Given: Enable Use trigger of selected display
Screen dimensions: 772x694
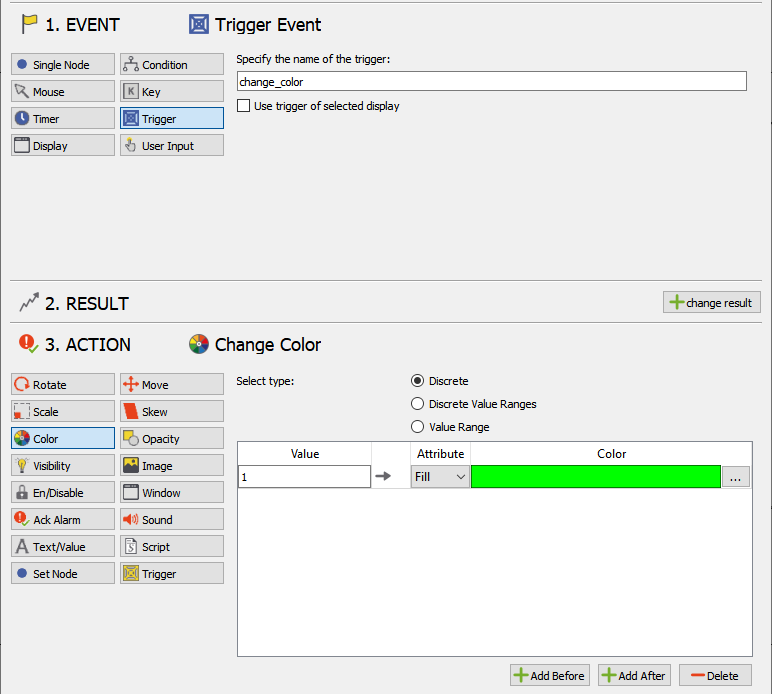Looking at the screenshot, I should click(244, 106).
